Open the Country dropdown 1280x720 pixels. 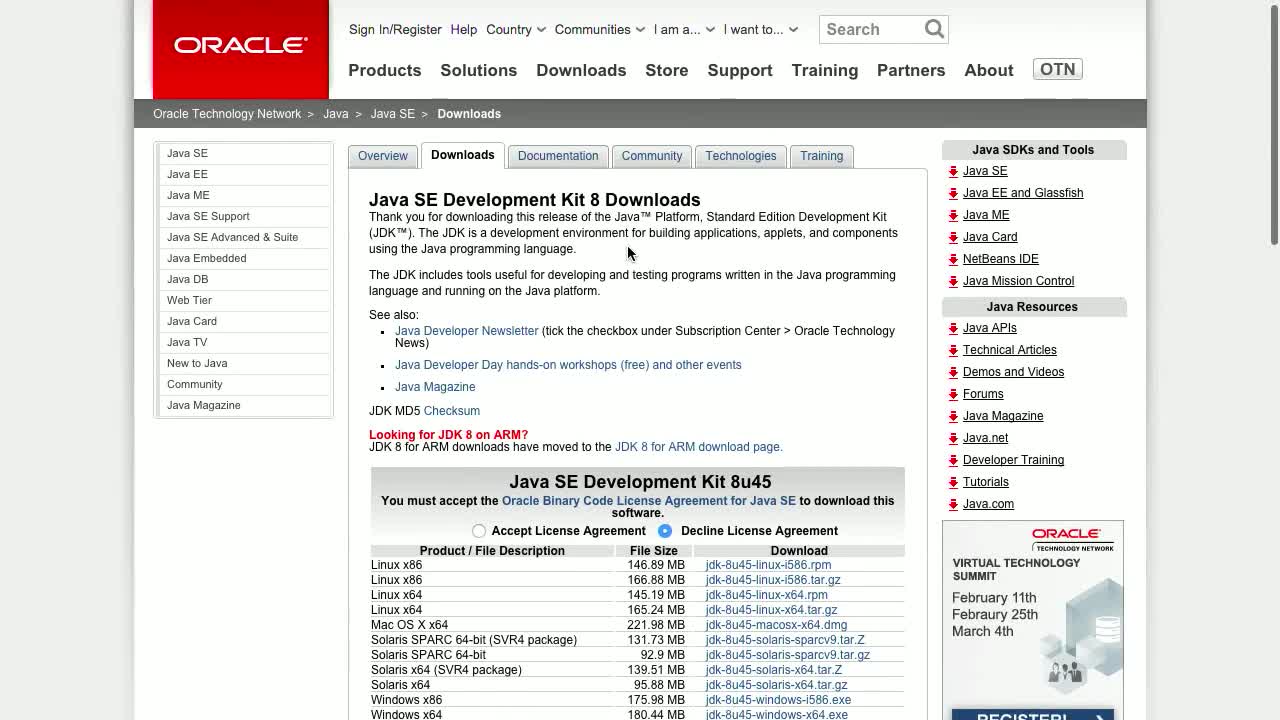(x=516, y=29)
